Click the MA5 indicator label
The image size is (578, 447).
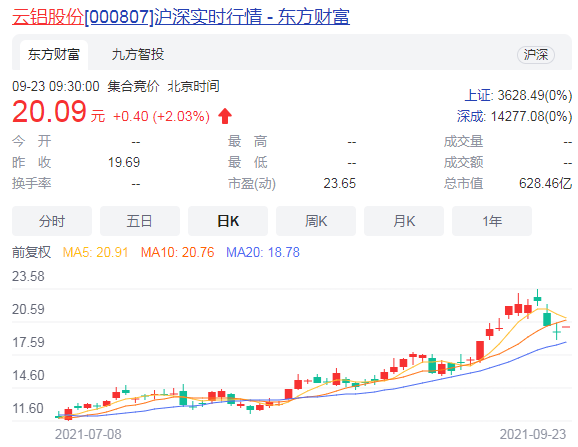tap(95, 252)
